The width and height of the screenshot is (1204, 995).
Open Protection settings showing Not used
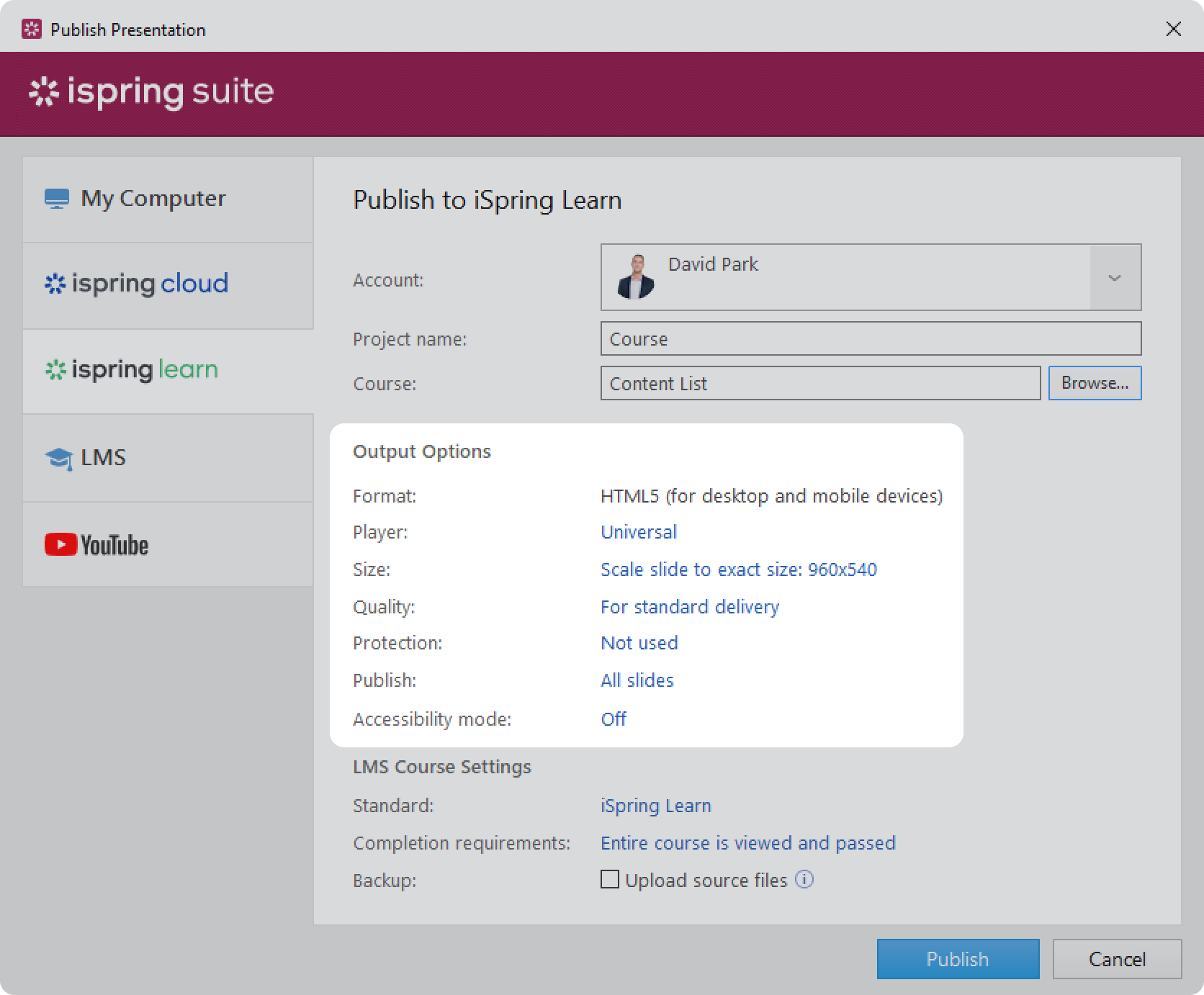pos(639,643)
